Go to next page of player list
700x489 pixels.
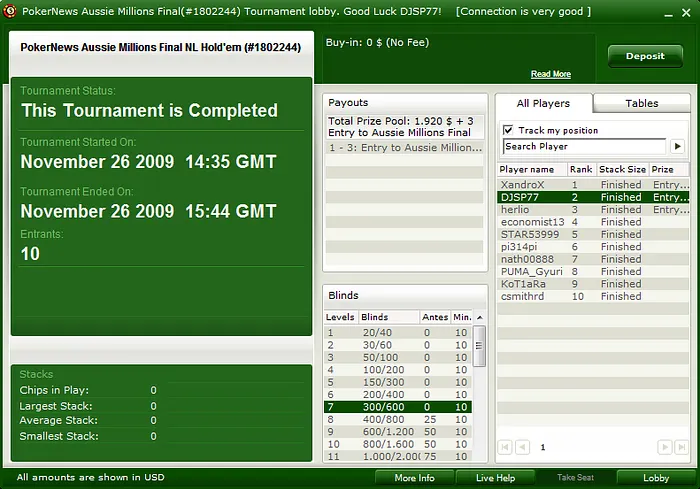(664, 447)
